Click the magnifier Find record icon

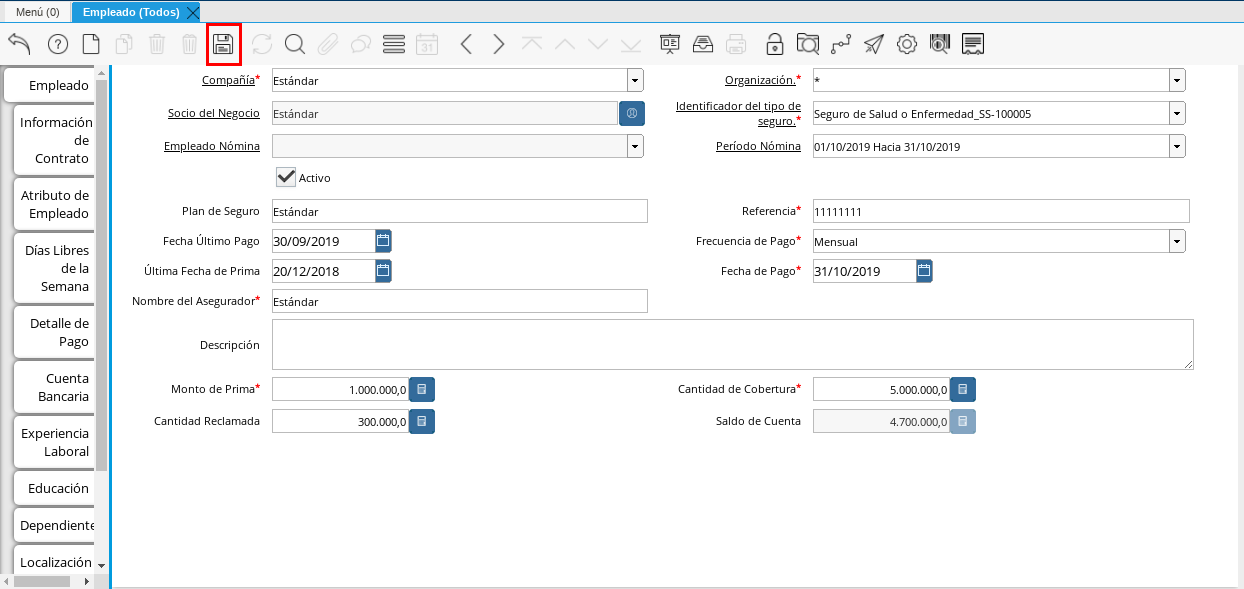294,44
